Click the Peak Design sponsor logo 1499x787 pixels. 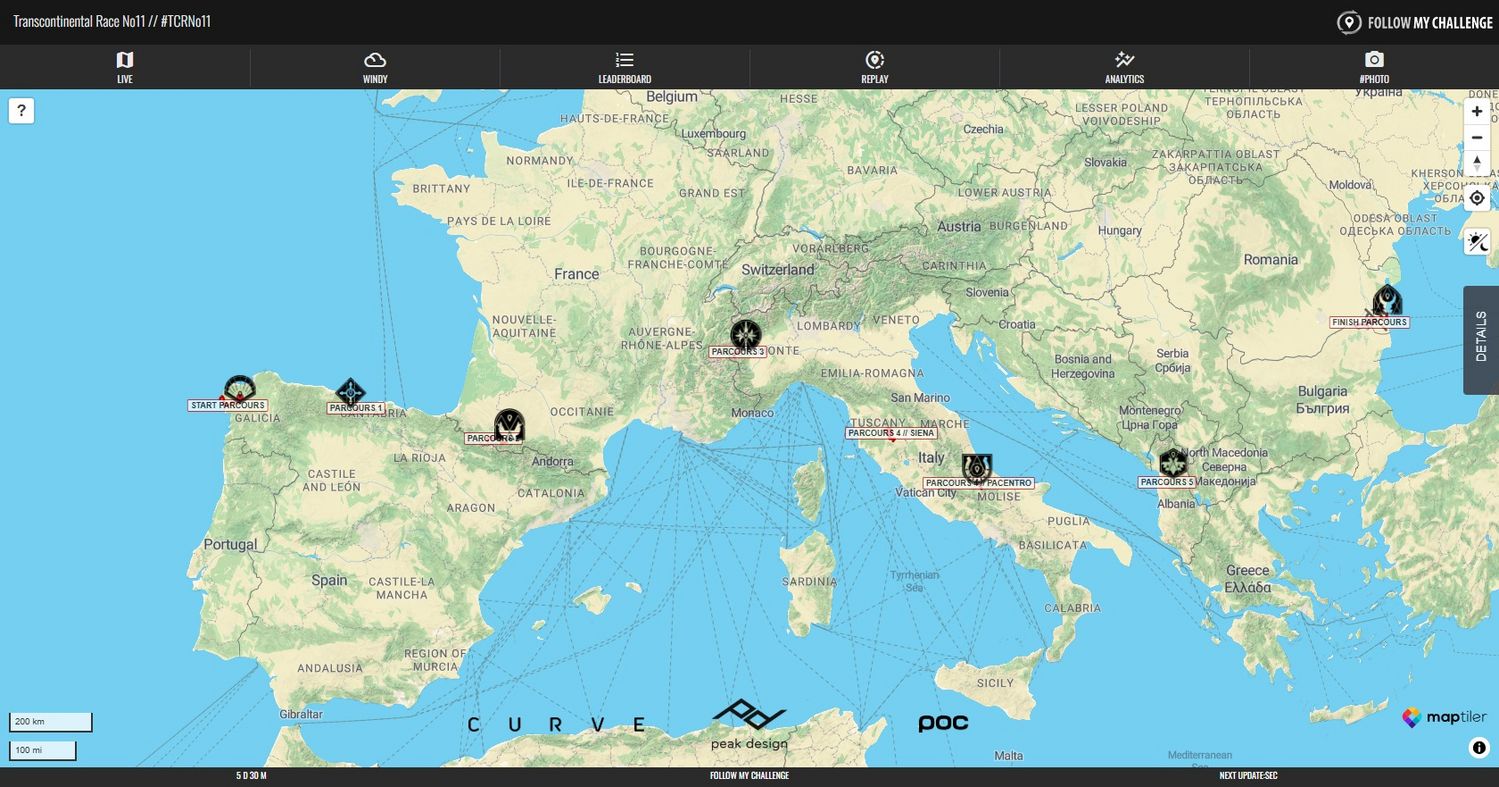point(749,724)
